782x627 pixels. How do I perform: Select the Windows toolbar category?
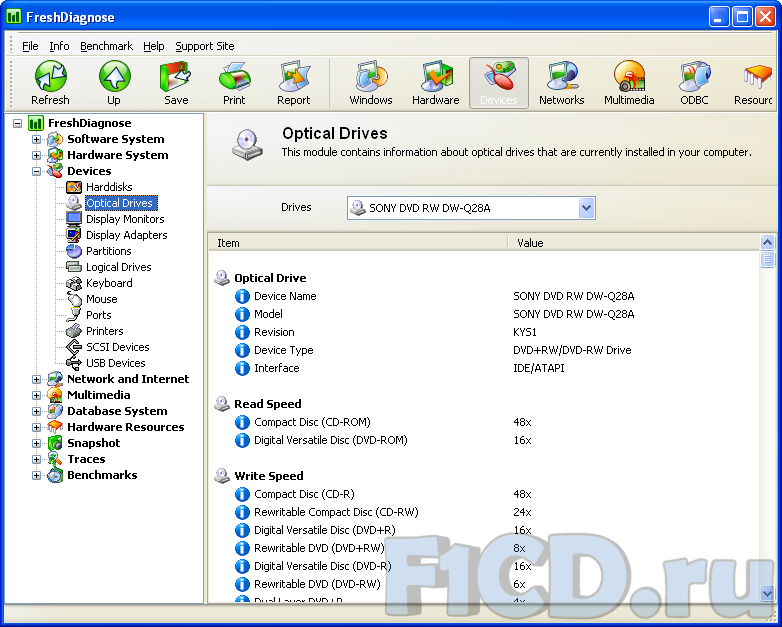(371, 83)
